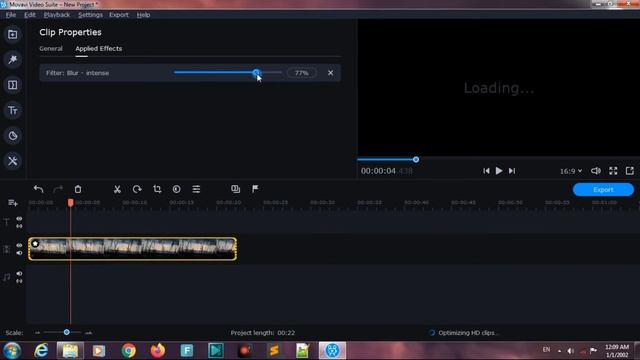
Task: Switch to the General tab
Action: click(51, 49)
